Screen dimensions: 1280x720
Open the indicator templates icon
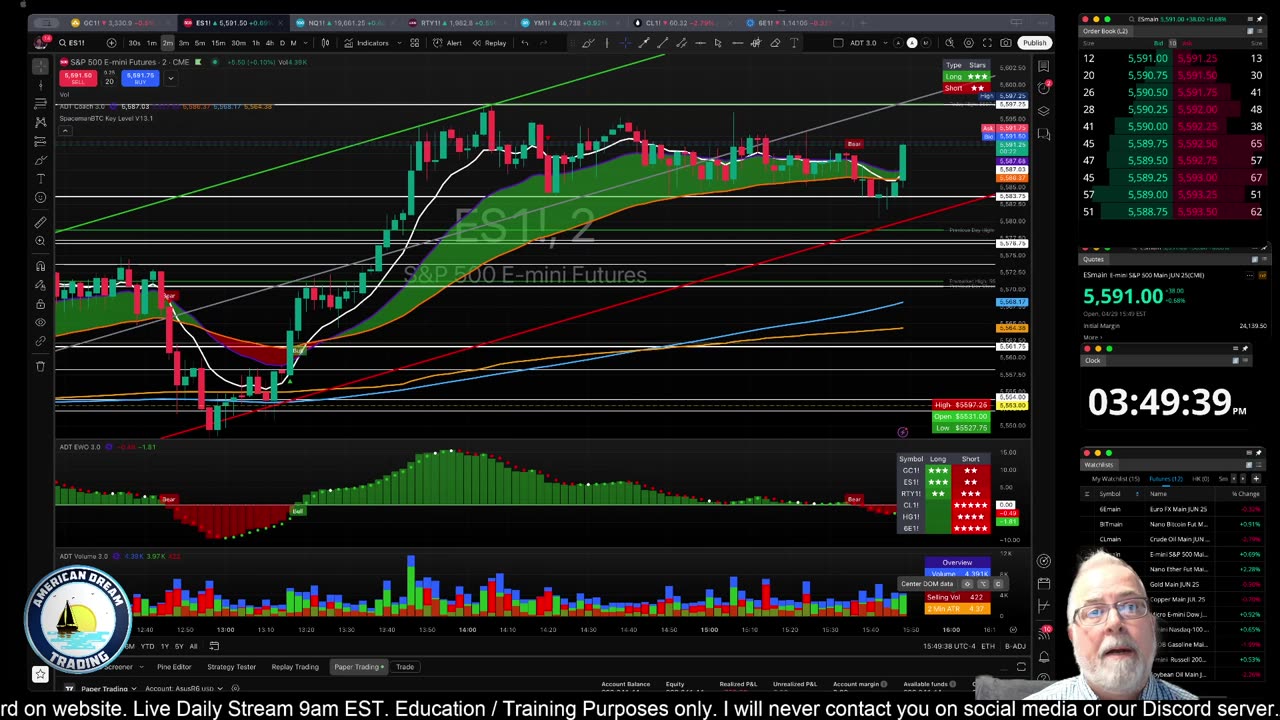coord(414,43)
